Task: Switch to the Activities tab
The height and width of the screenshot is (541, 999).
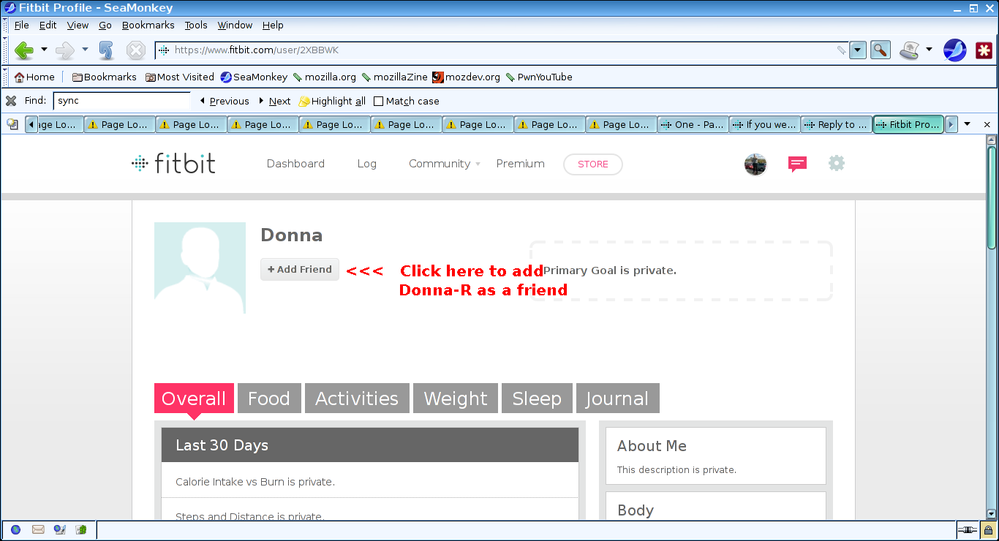Action: click(357, 398)
